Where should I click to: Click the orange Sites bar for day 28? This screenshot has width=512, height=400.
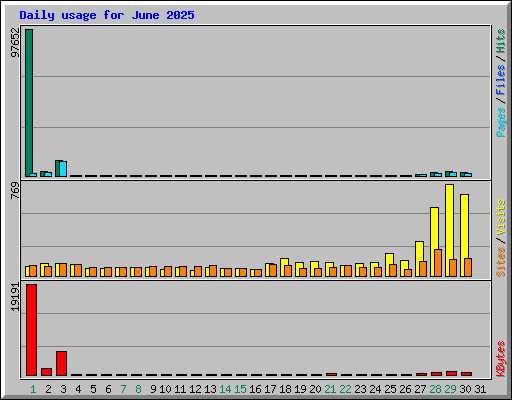click(438, 263)
